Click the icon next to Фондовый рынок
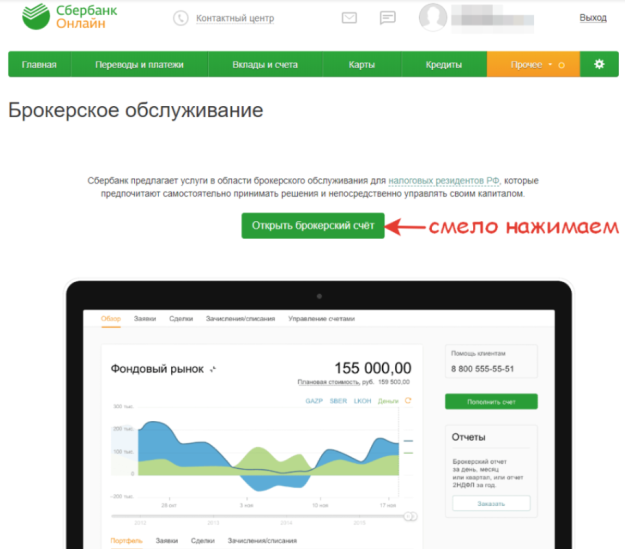 (x=213, y=369)
